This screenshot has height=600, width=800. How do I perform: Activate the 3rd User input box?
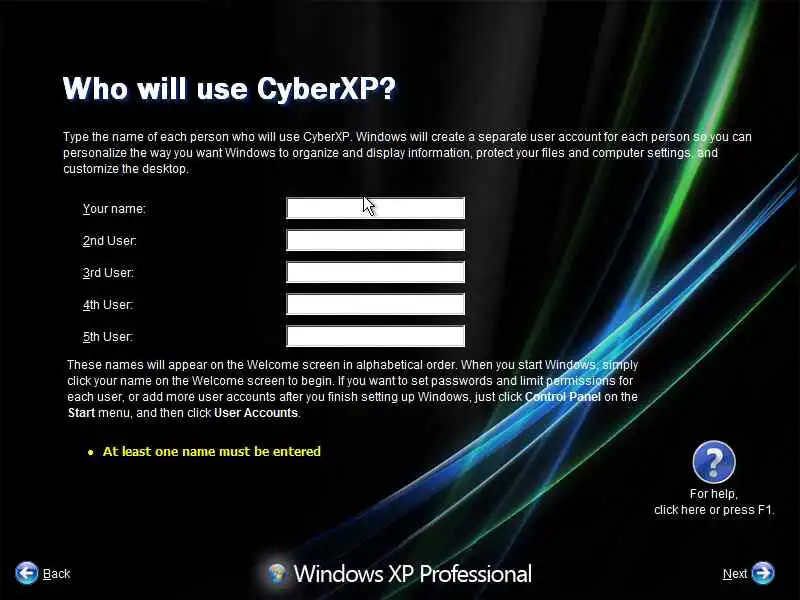(376, 272)
